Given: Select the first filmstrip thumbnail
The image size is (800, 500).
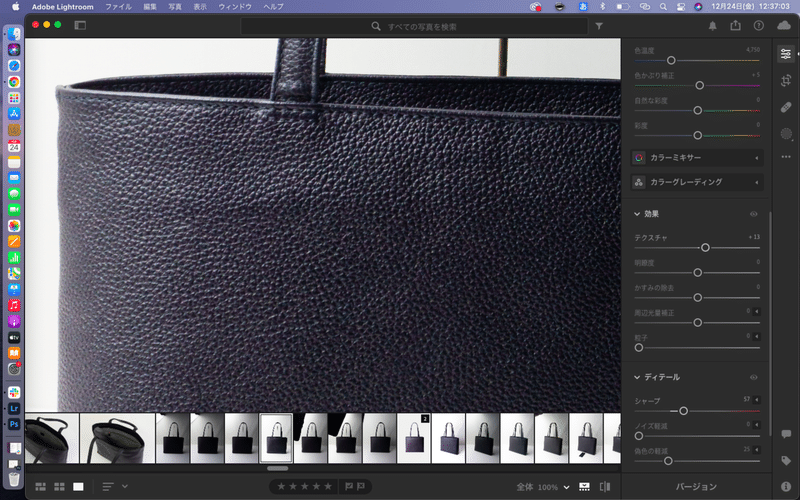Looking at the screenshot, I should point(52,438).
